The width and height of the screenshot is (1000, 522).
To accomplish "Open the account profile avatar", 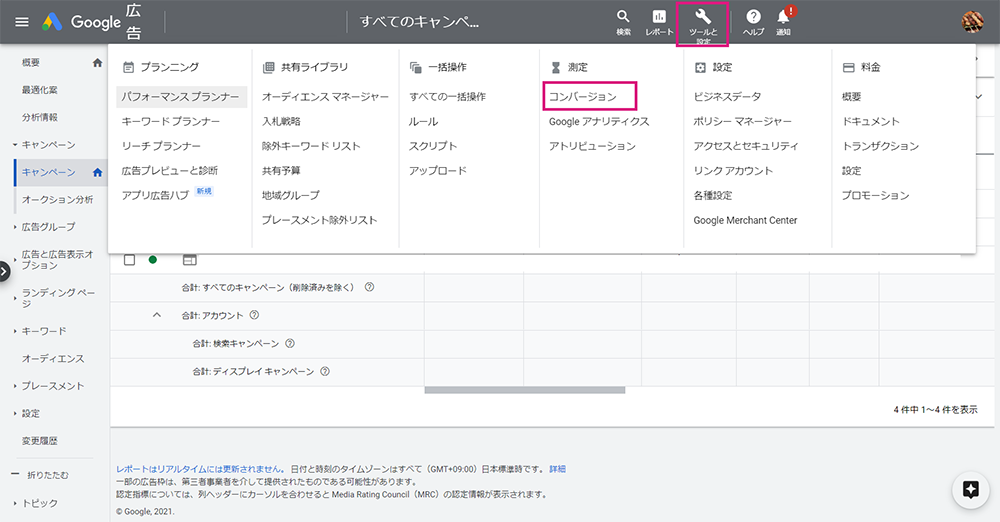I will (973, 22).
